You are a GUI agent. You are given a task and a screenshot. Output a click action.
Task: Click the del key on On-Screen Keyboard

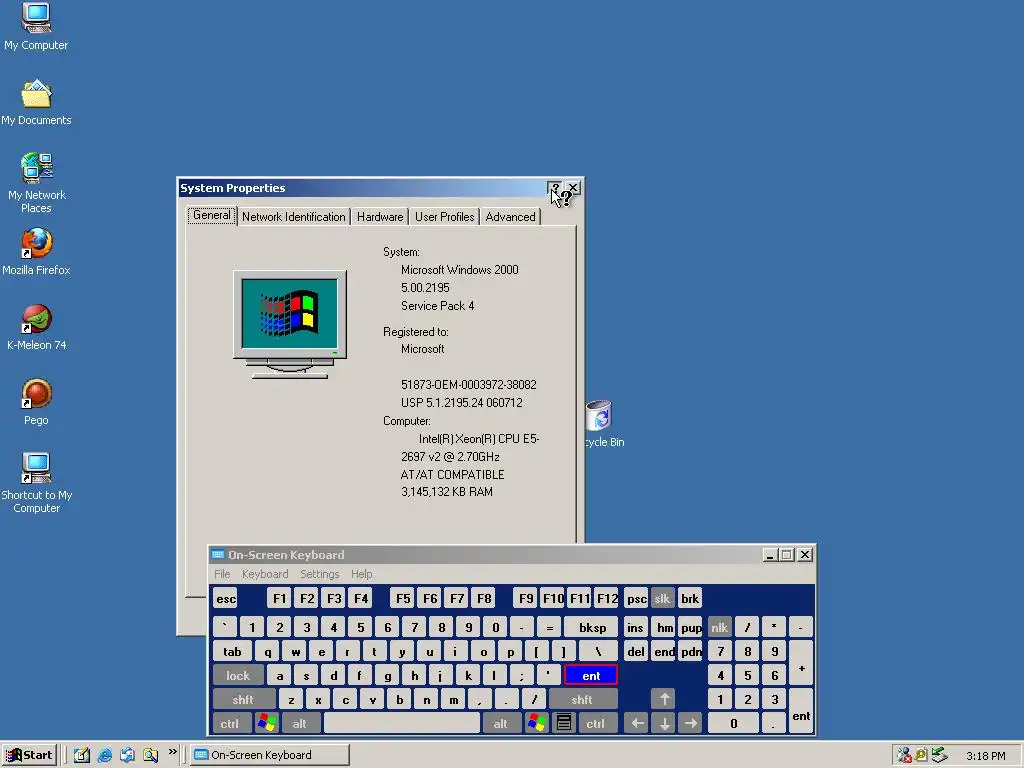[636, 652]
